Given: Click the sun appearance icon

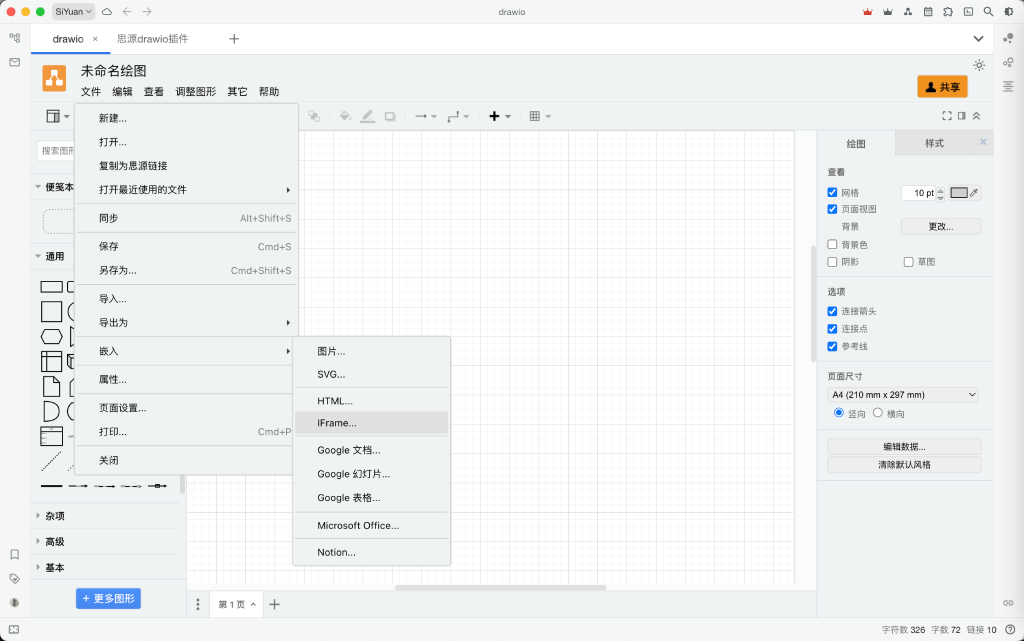Looking at the screenshot, I should click(979, 65).
